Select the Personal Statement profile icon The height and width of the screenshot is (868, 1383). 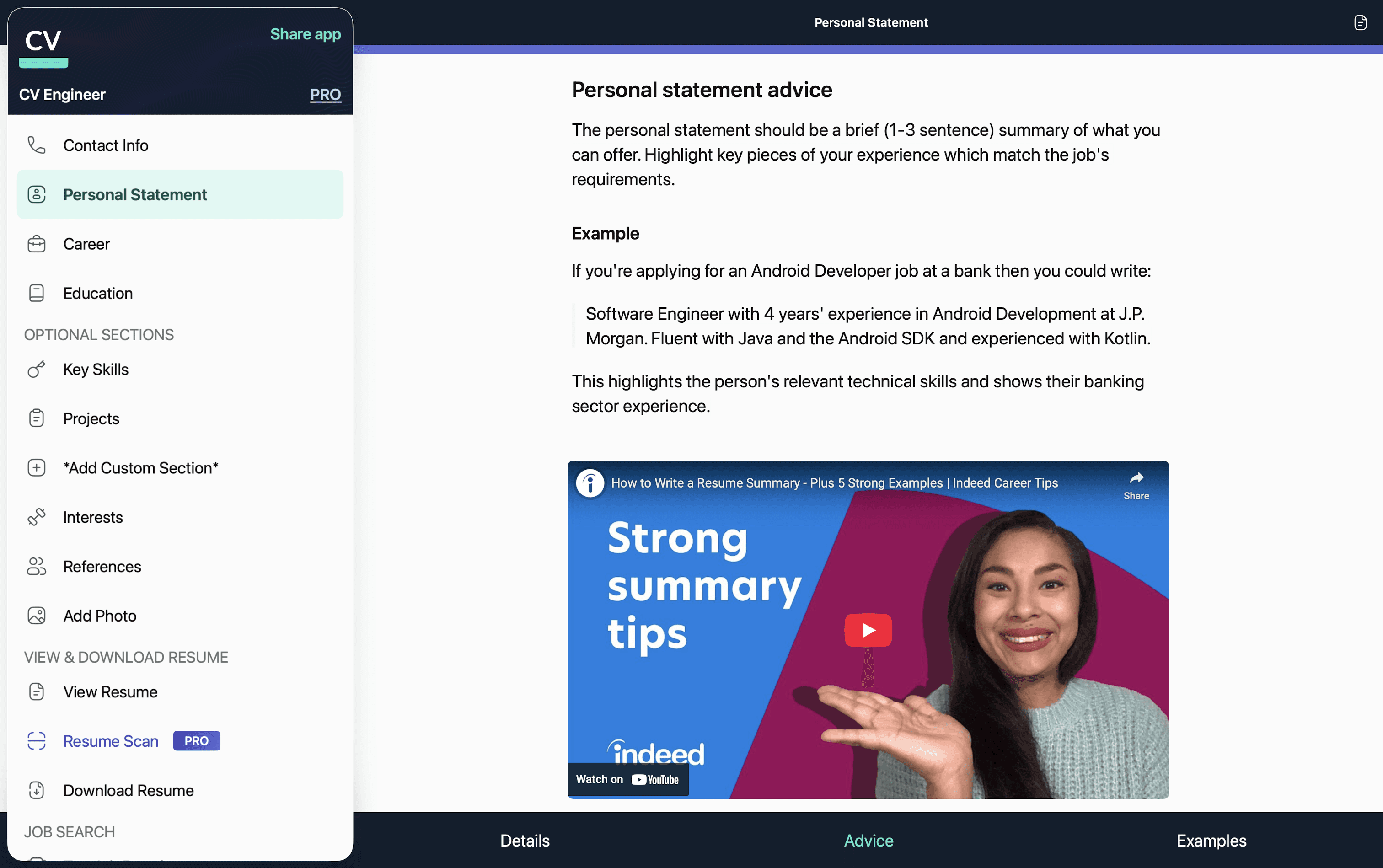36,194
